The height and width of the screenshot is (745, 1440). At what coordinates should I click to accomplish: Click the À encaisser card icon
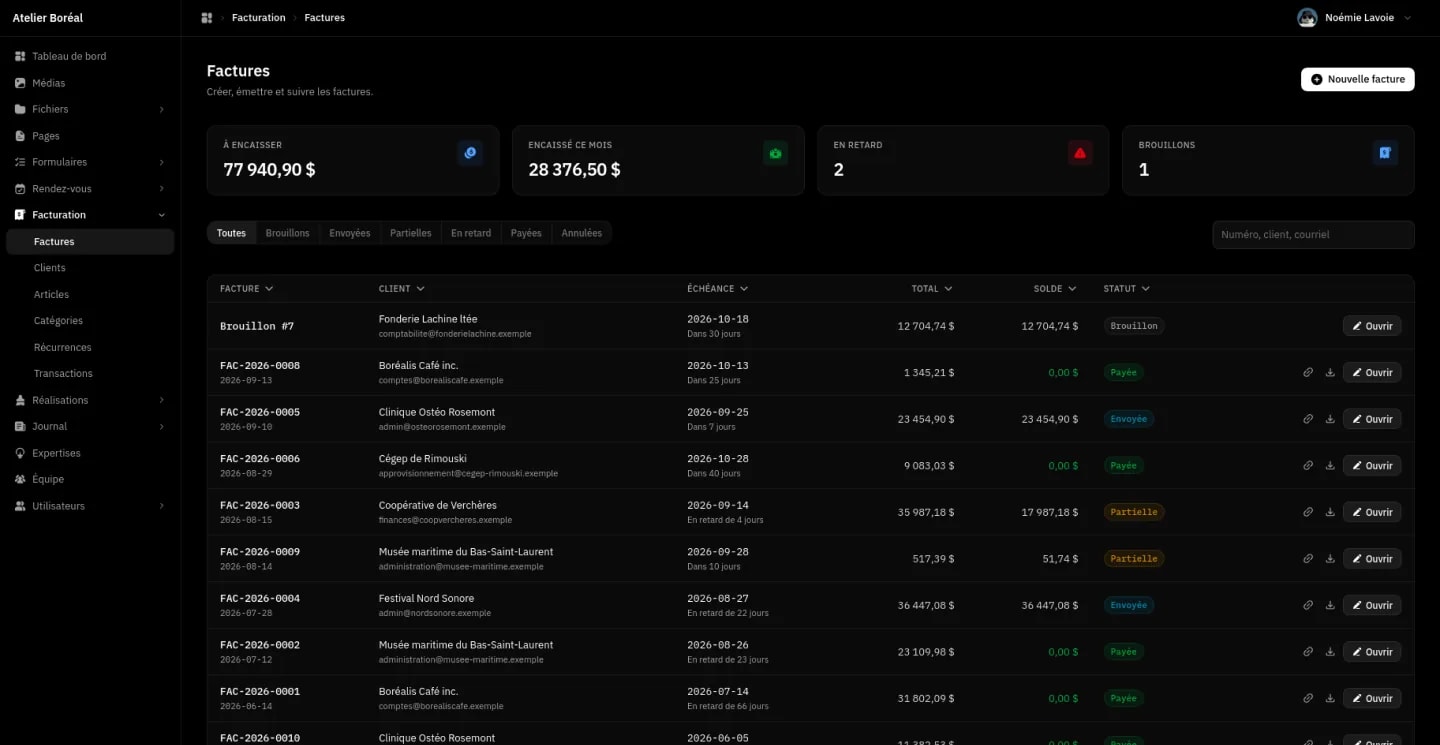point(470,153)
